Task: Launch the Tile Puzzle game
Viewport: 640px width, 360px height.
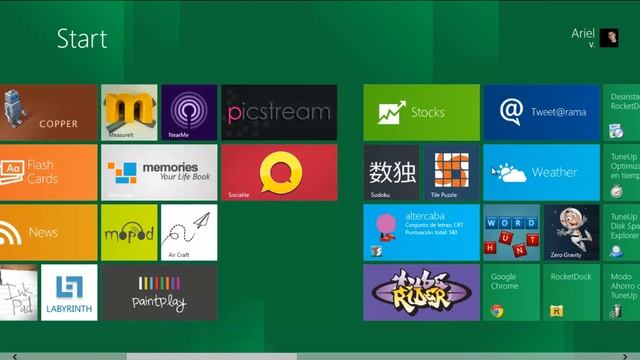Action: pyautogui.click(x=451, y=172)
